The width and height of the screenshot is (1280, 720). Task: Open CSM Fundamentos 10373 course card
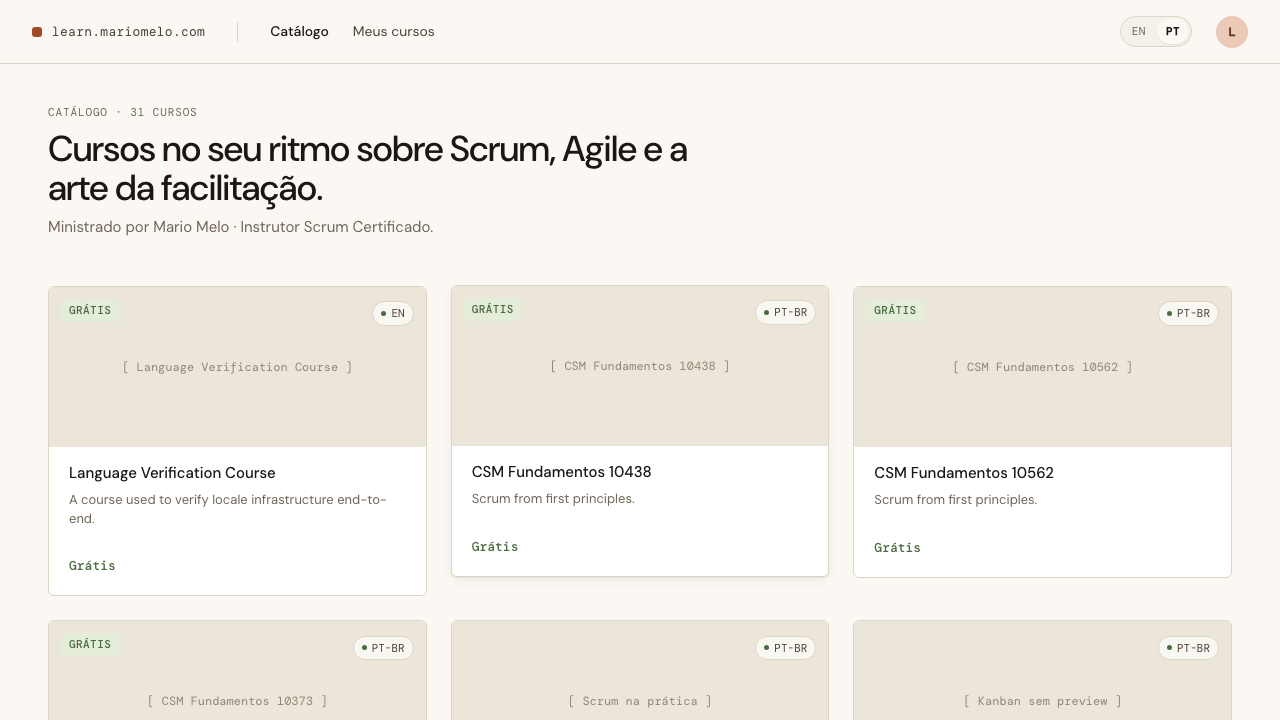point(237,670)
